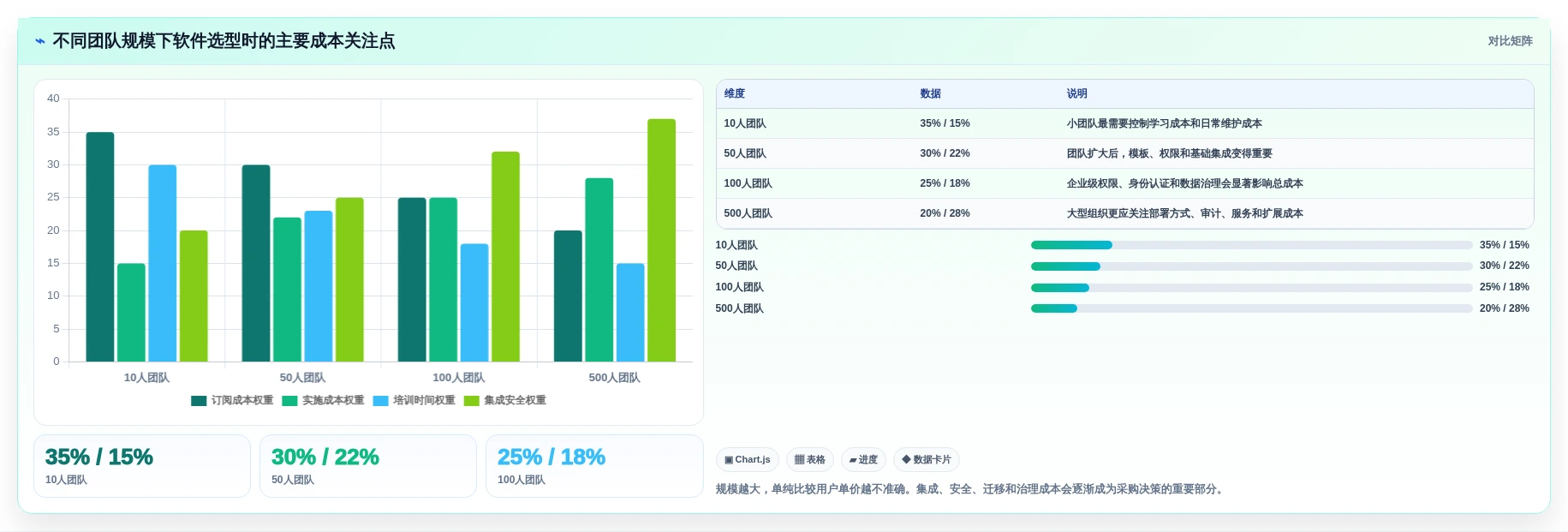This screenshot has width=1568, height=532.
Task: Click the 500人团队 x-axis label
Action: [x=614, y=378]
